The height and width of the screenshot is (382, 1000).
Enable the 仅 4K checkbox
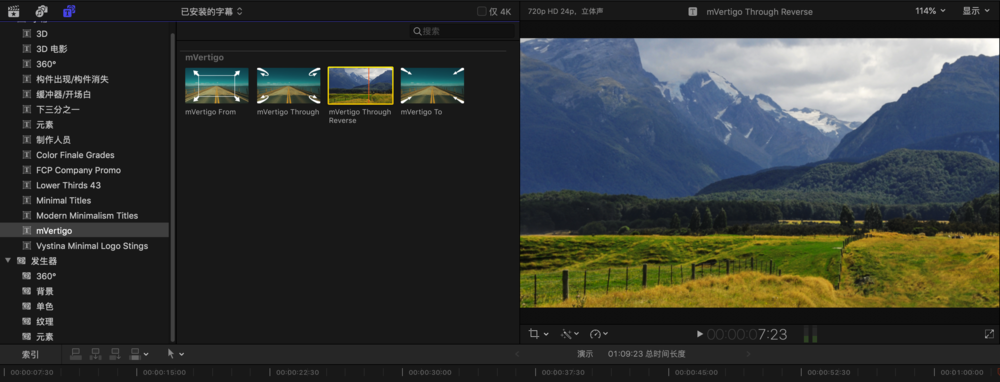[482, 11]
